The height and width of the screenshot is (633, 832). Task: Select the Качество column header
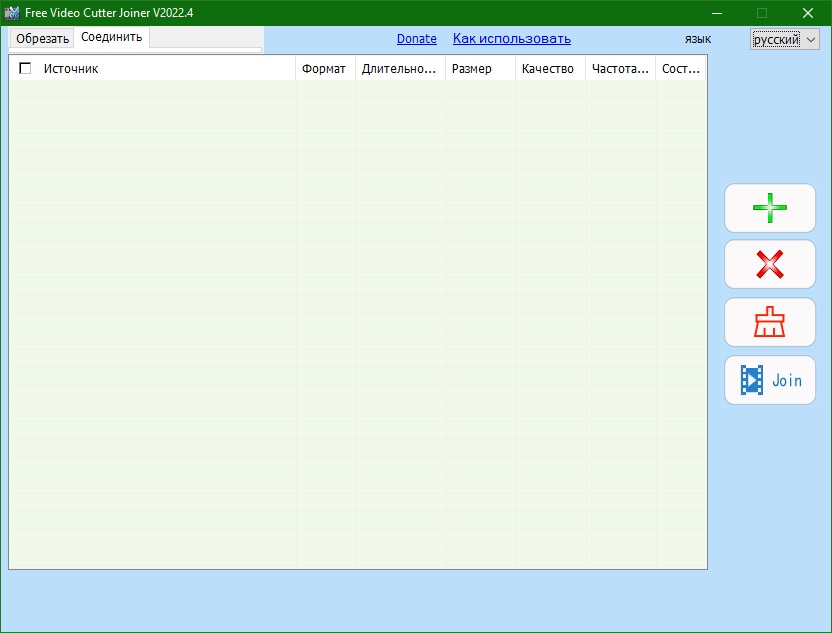[x=549, y=69]
